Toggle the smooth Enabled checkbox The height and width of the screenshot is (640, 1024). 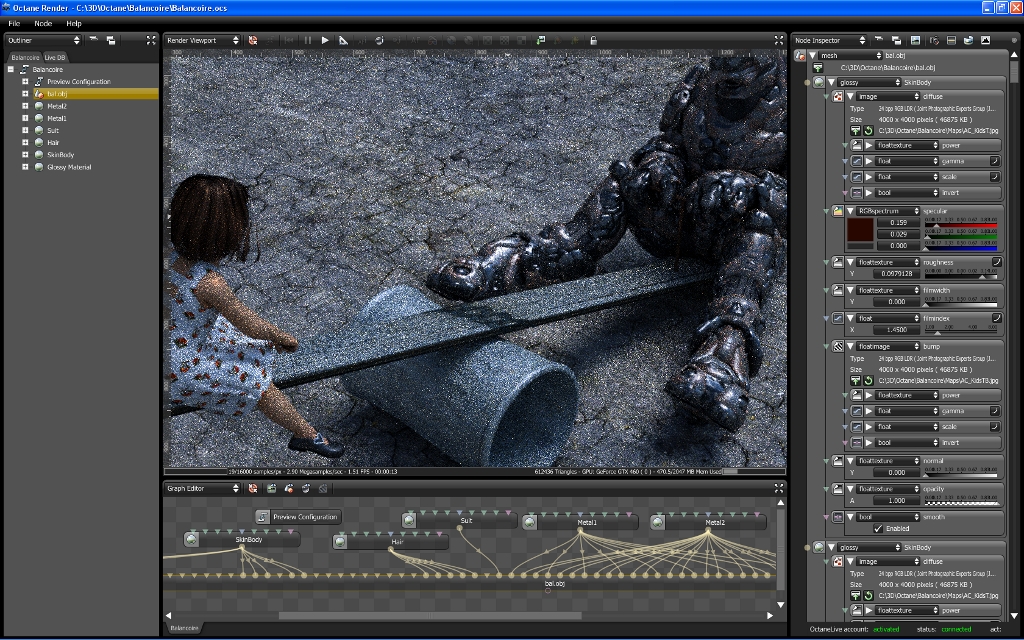pyautogui.click(x=878, y=528)
